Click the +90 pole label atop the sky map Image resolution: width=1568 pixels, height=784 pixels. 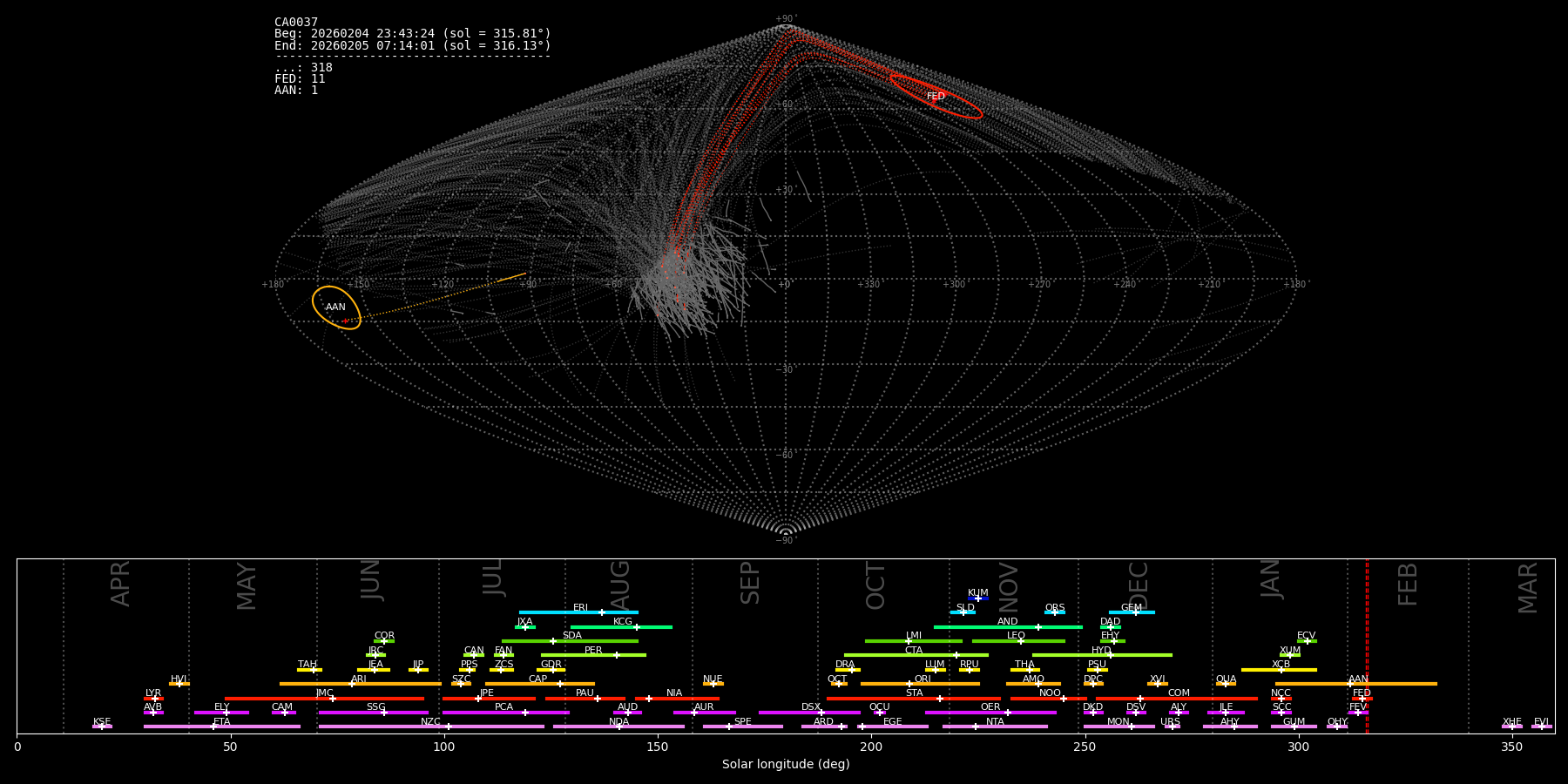pyautogui.click(x=785, y=19)
